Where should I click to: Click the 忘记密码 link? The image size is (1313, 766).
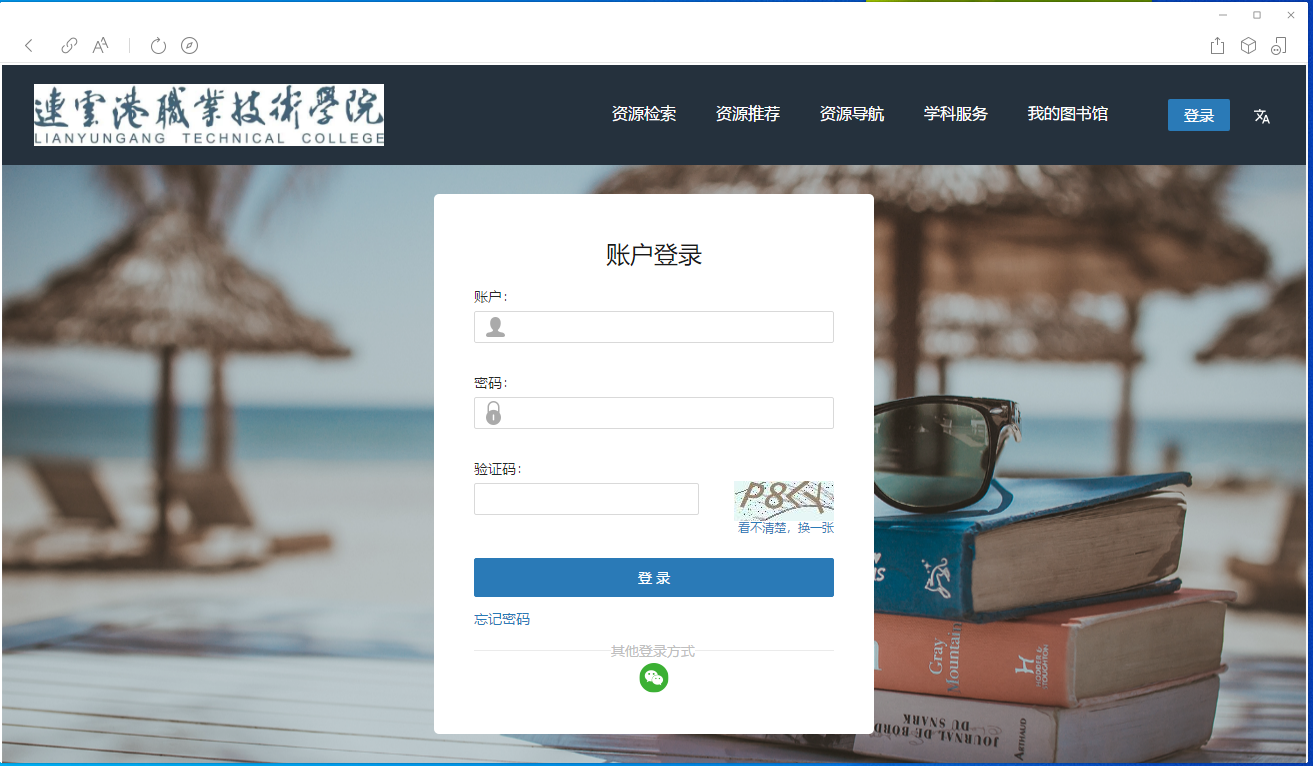coord(502,619)
